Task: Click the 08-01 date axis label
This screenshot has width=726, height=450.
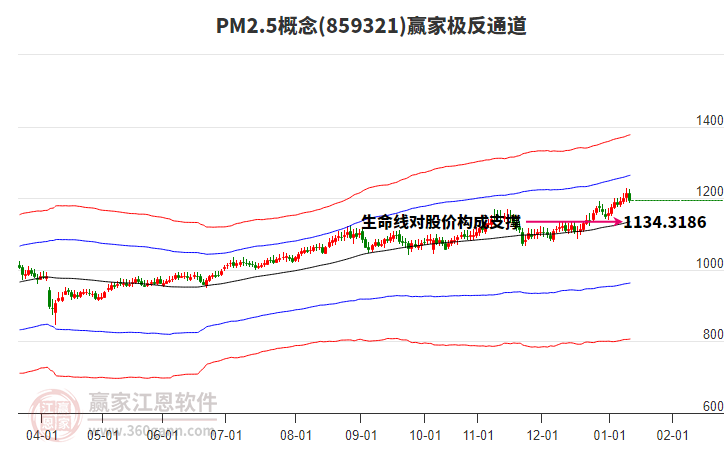Action: tap(295, 435)
